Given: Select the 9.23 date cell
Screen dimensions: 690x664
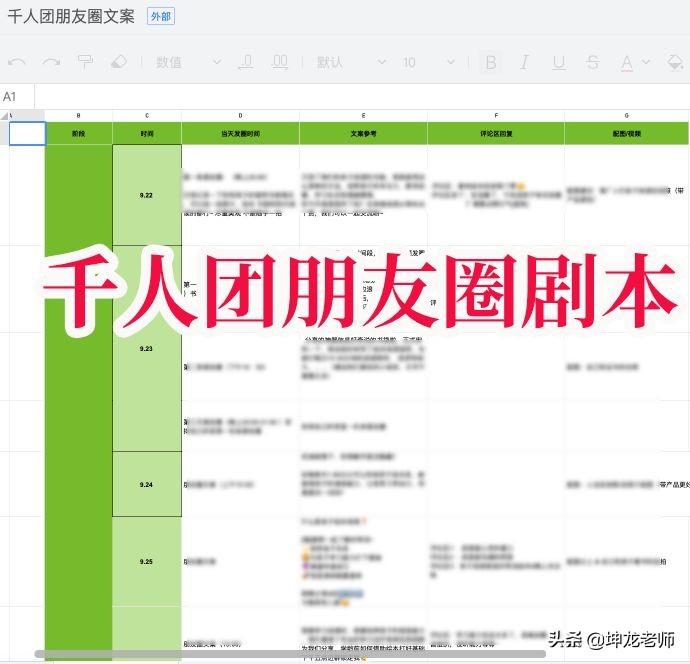Looking at the screenshot, I should coord(147,349).
